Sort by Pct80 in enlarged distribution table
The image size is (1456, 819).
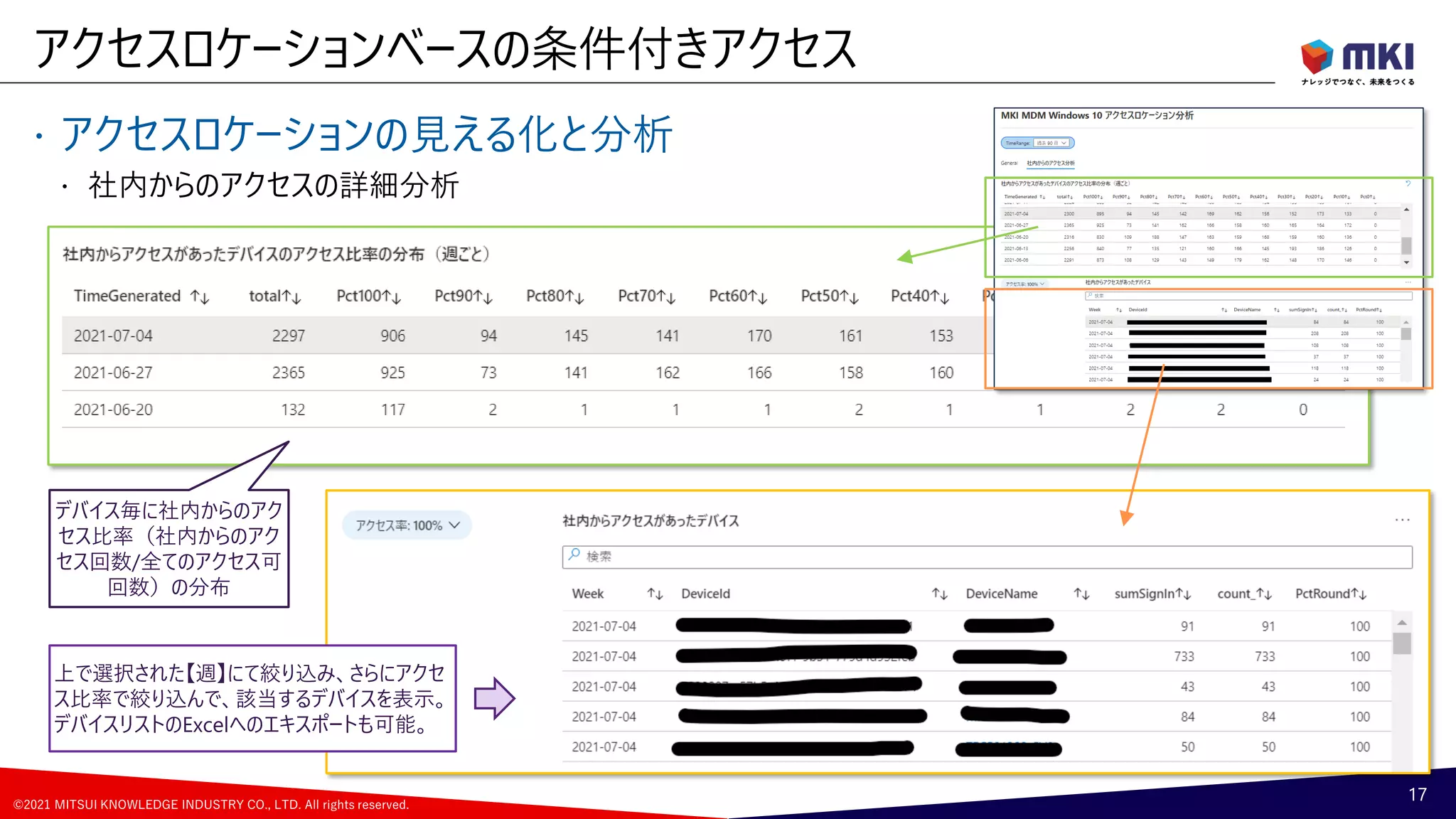click(555, 296)
